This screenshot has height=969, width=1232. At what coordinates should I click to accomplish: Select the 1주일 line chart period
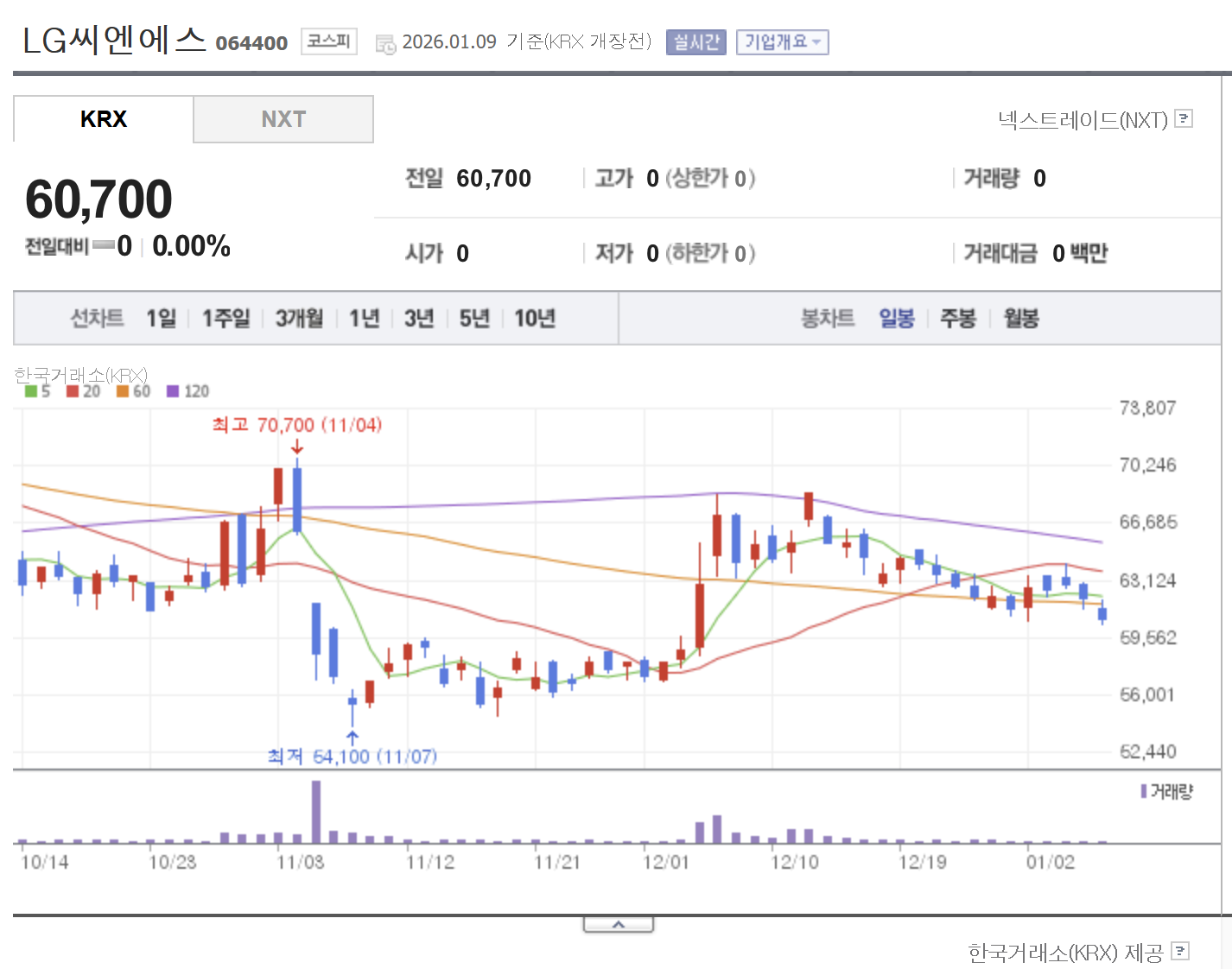tap(225, 319)
